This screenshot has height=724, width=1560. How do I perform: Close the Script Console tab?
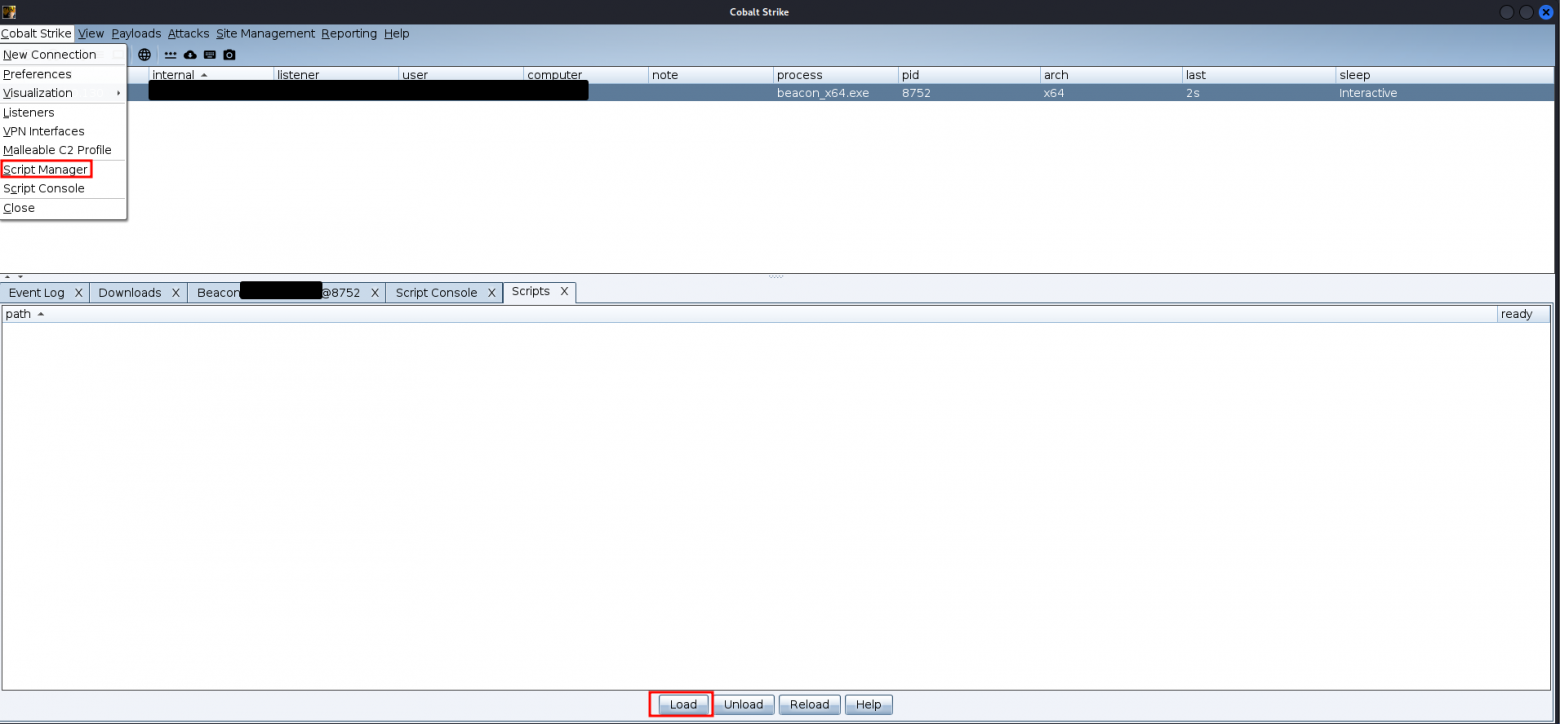pyautogui.click(x=492, y=293)
